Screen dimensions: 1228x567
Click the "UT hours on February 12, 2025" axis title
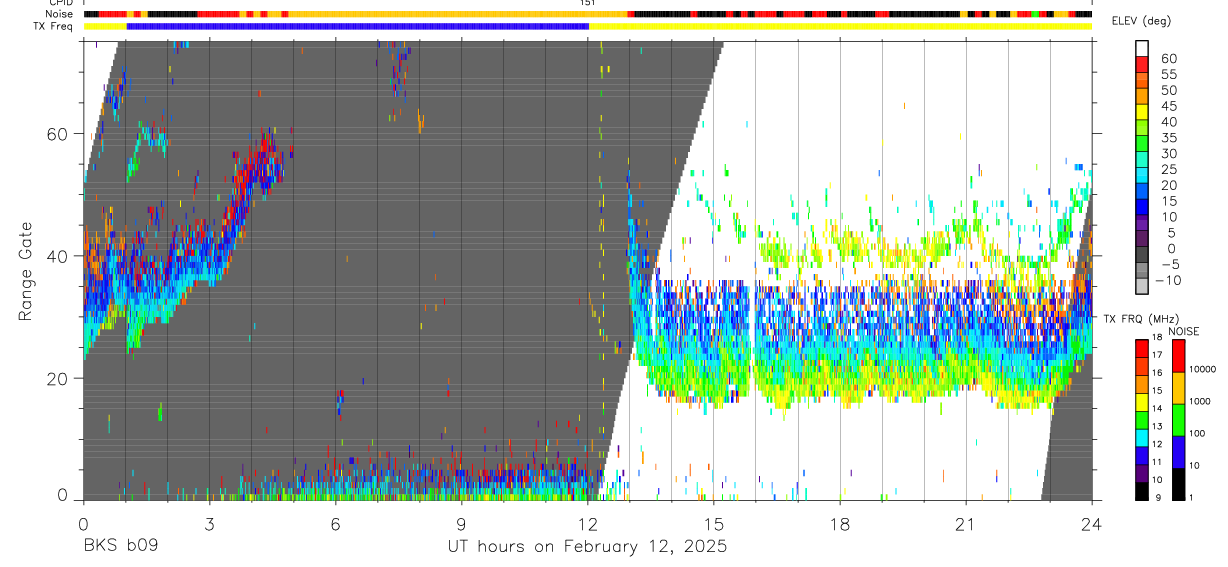[x=586, y=548]
